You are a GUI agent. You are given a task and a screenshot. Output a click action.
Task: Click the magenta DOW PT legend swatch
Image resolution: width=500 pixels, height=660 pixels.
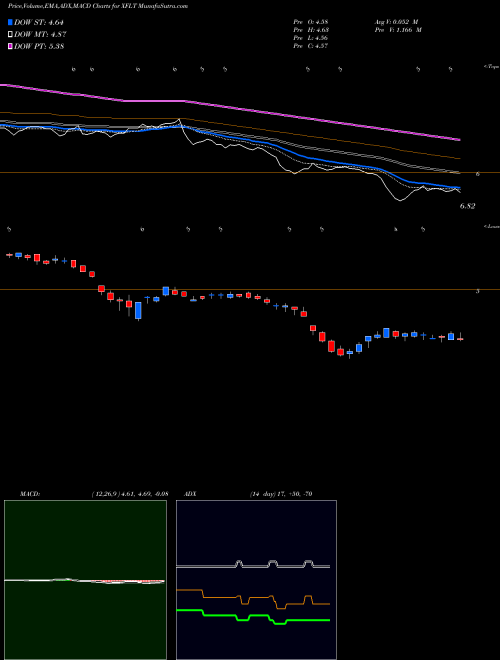tap(11, 46)
